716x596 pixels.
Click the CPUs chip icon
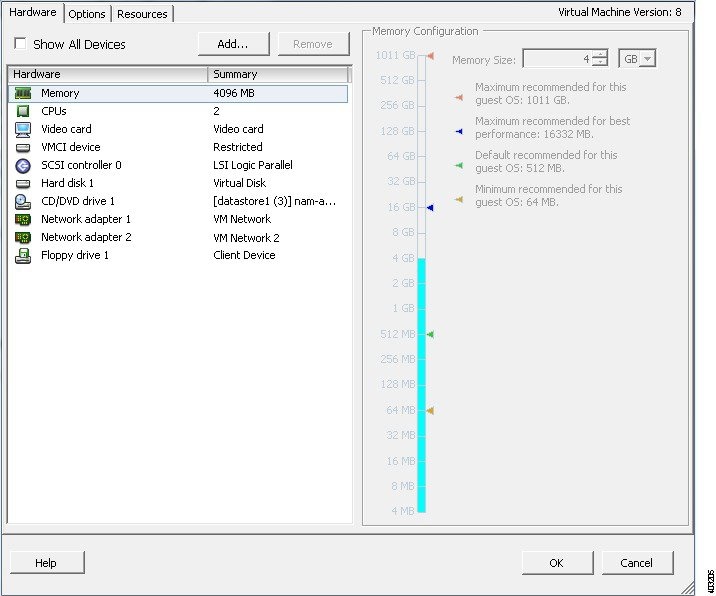click(x=23, y=111)
